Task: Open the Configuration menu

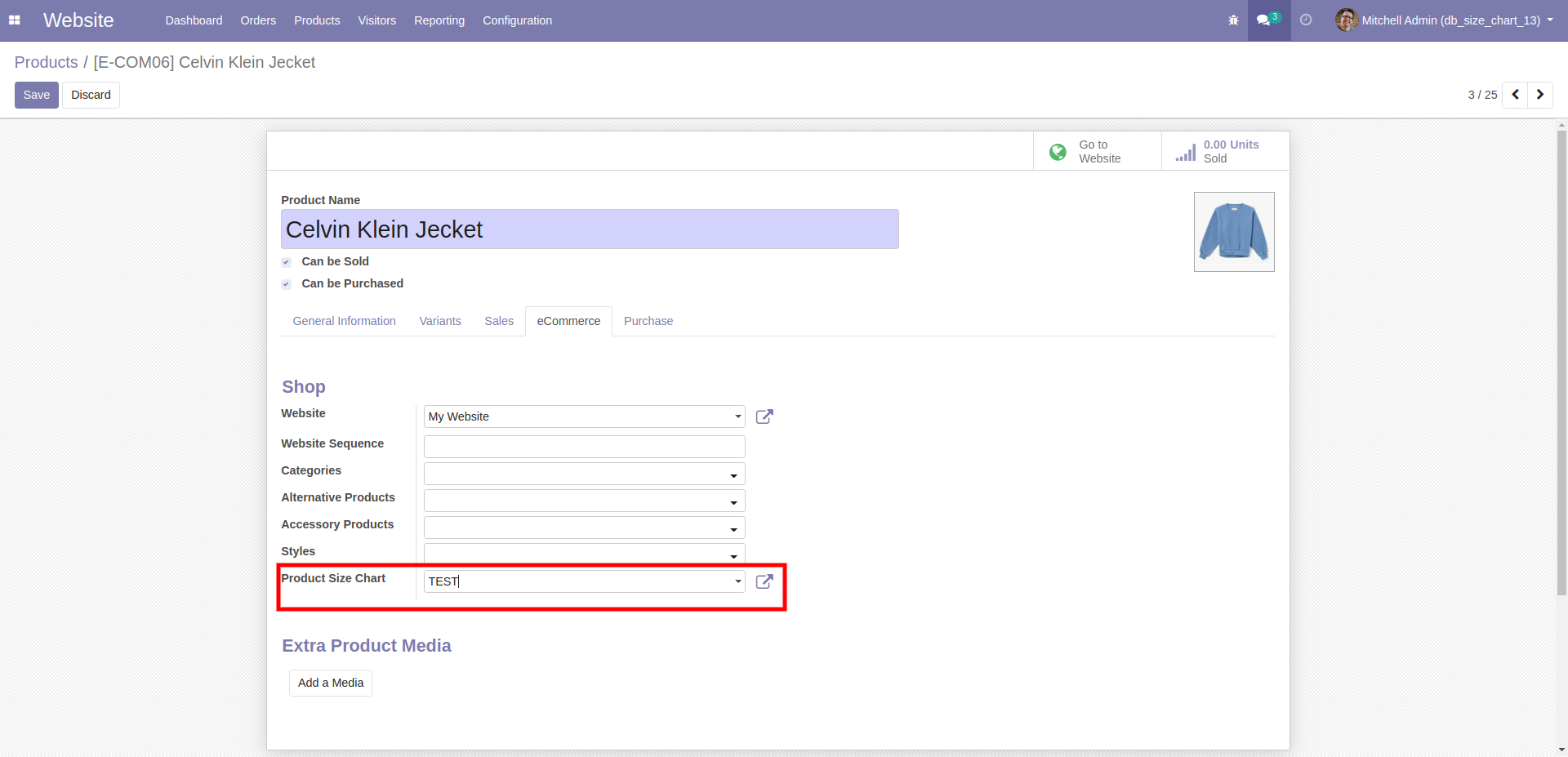Action: [517, 20]
